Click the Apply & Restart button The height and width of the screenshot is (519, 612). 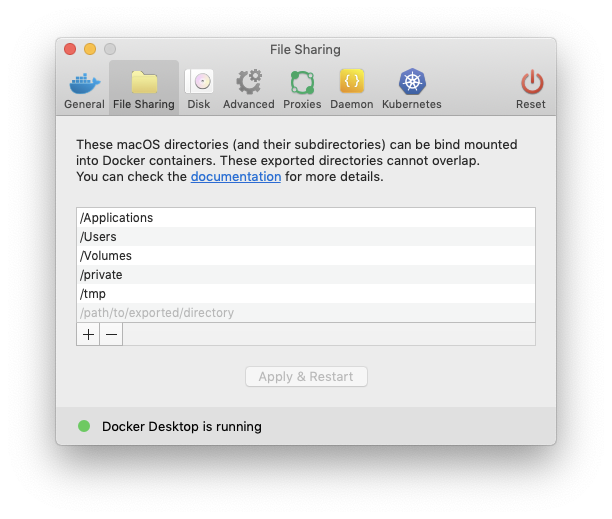[x=306, y=377]
